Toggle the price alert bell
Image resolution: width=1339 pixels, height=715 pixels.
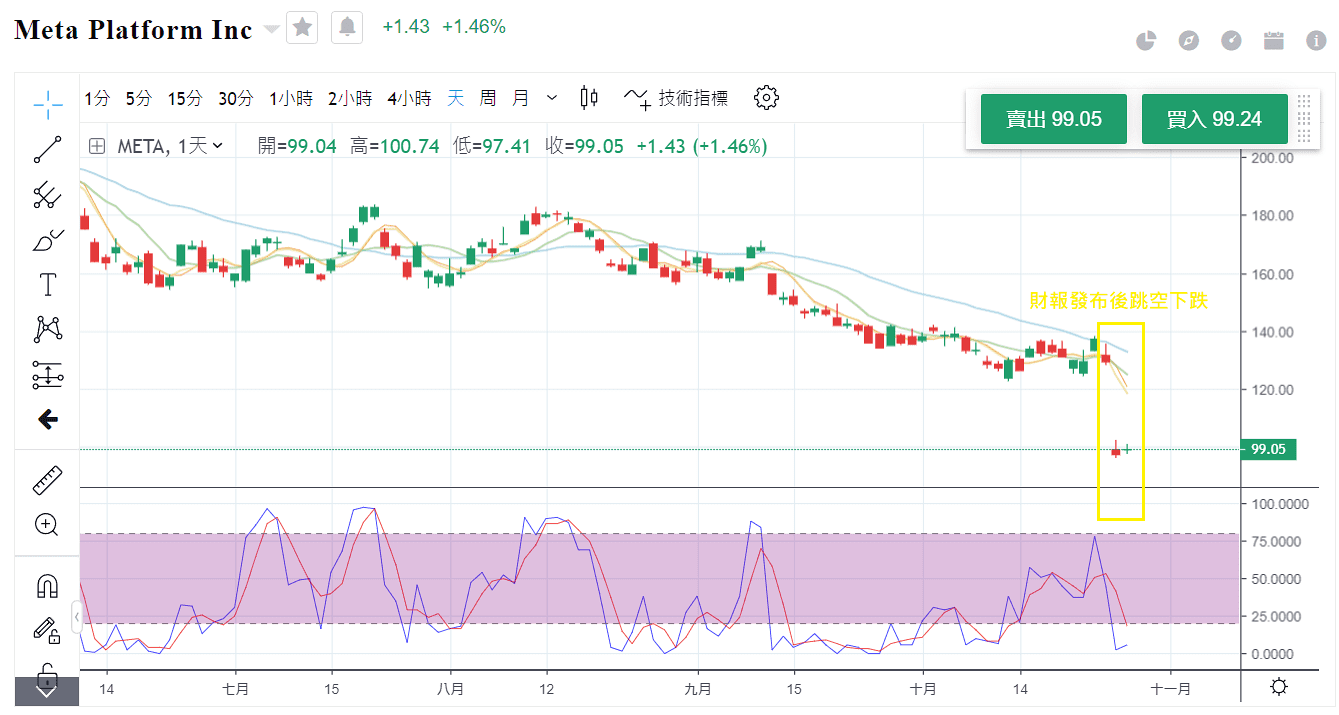pos(347,28)
